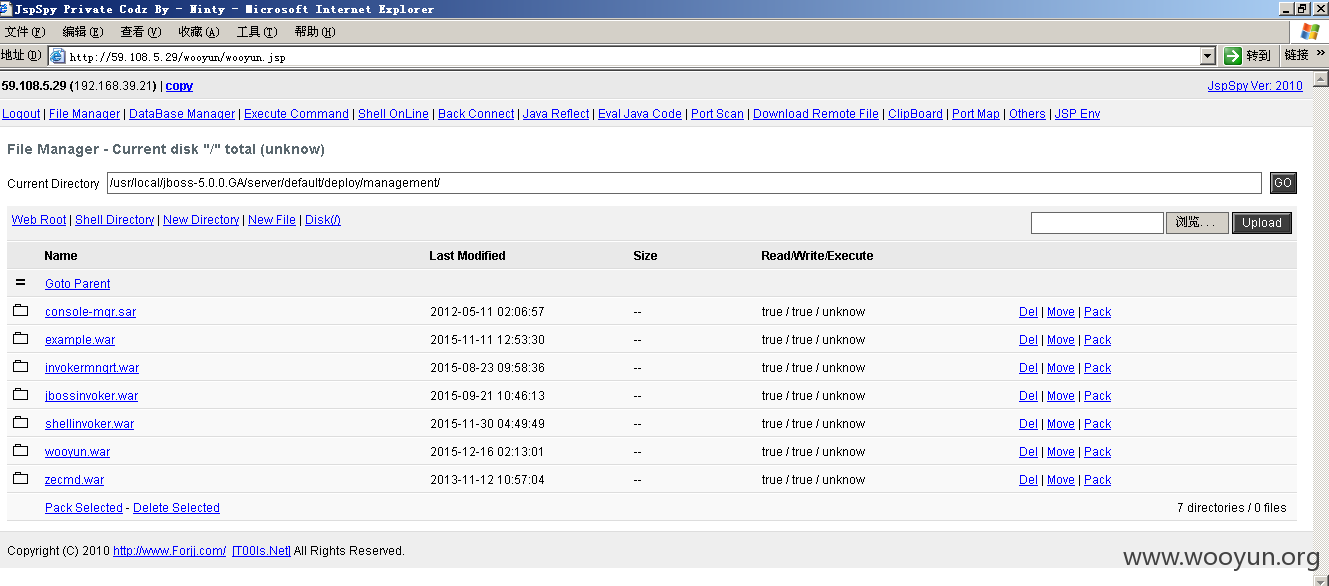1329x586 pixels.
Task: Click Pack Selected link
Action: pos(84,508)
